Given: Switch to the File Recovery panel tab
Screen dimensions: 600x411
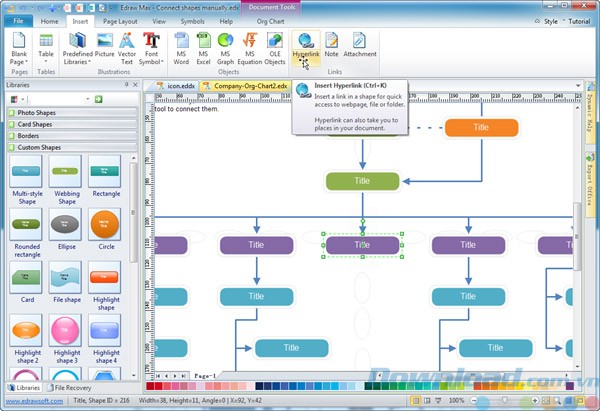Looking at the screenshot, I should pyautogui.click(x=74, y=386).
